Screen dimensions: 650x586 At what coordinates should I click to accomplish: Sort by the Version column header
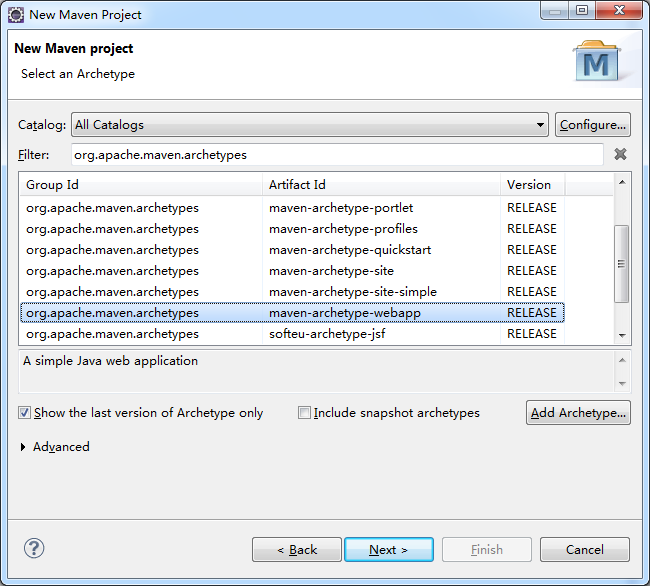532,184
